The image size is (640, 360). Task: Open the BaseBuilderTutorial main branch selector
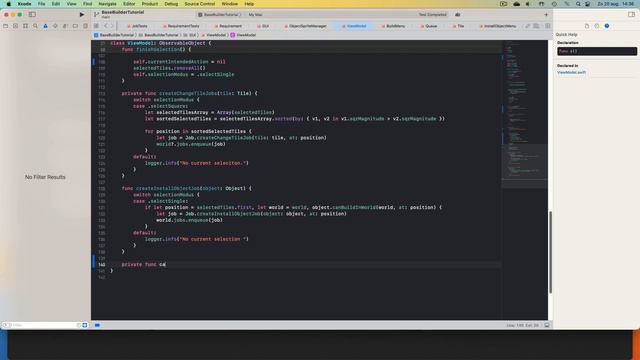(119, 14)
